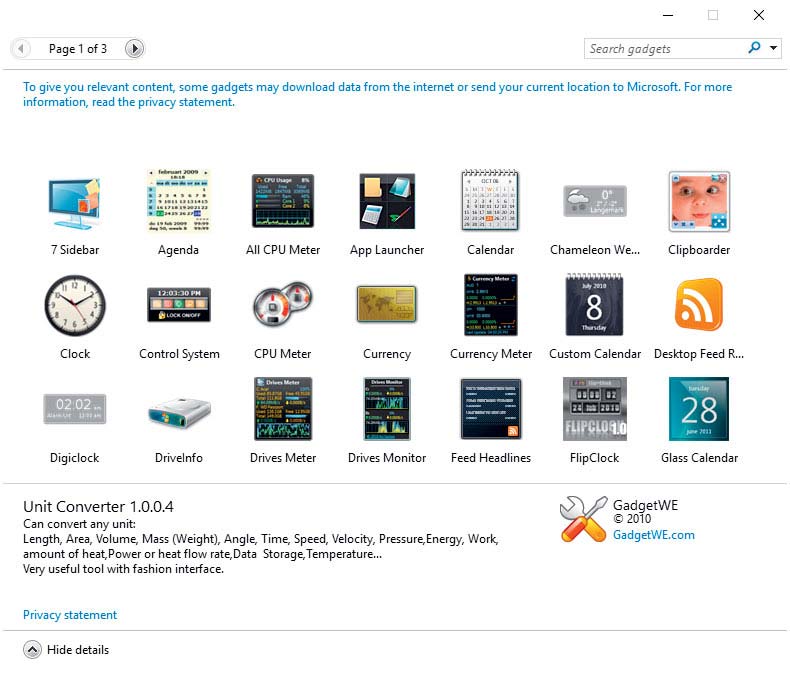Select the DriveInfo gadget icon
The image size is (790, 674).
click(179, 413)
